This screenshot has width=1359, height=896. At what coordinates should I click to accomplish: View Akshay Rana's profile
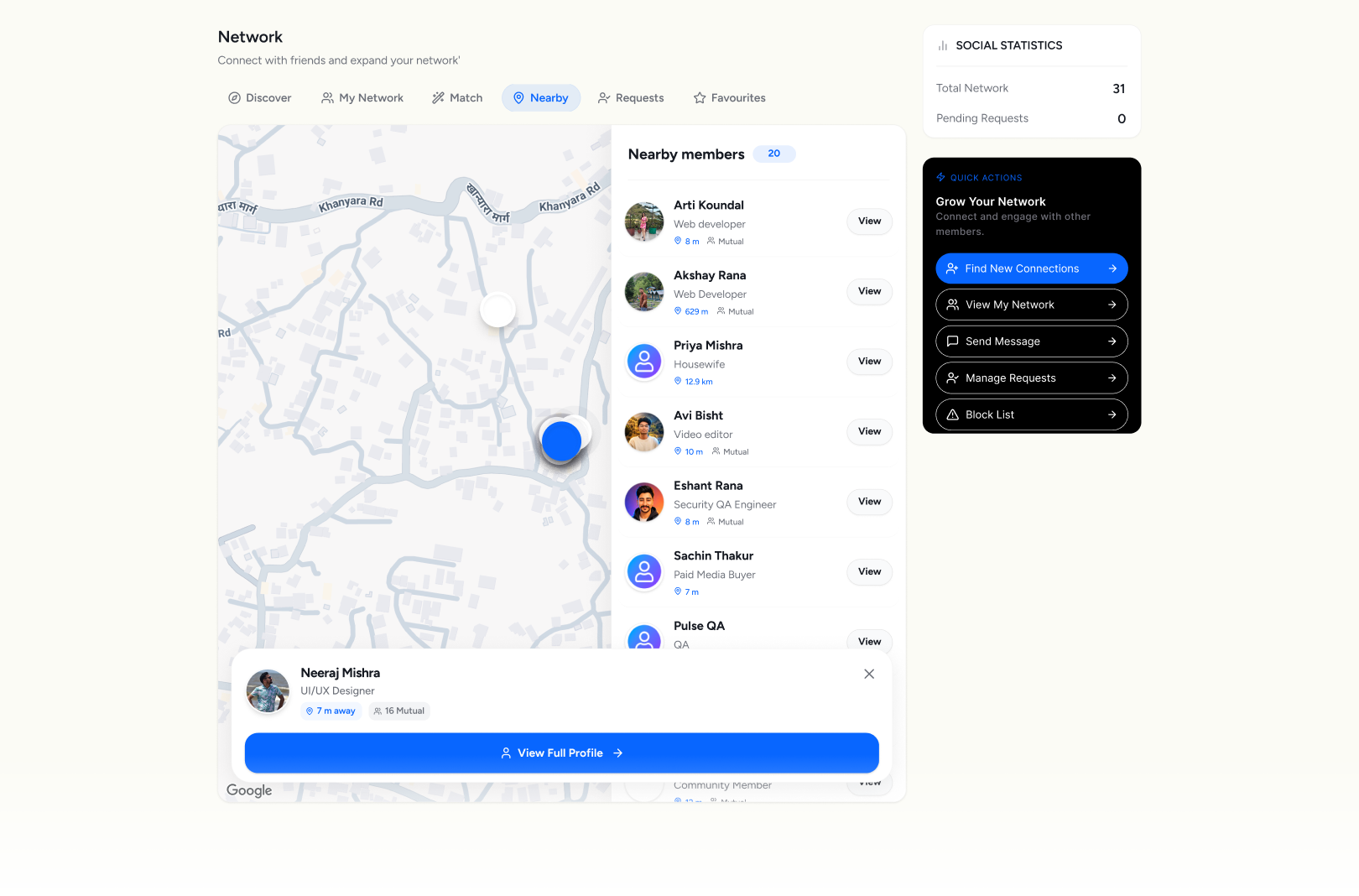[869, 291]
